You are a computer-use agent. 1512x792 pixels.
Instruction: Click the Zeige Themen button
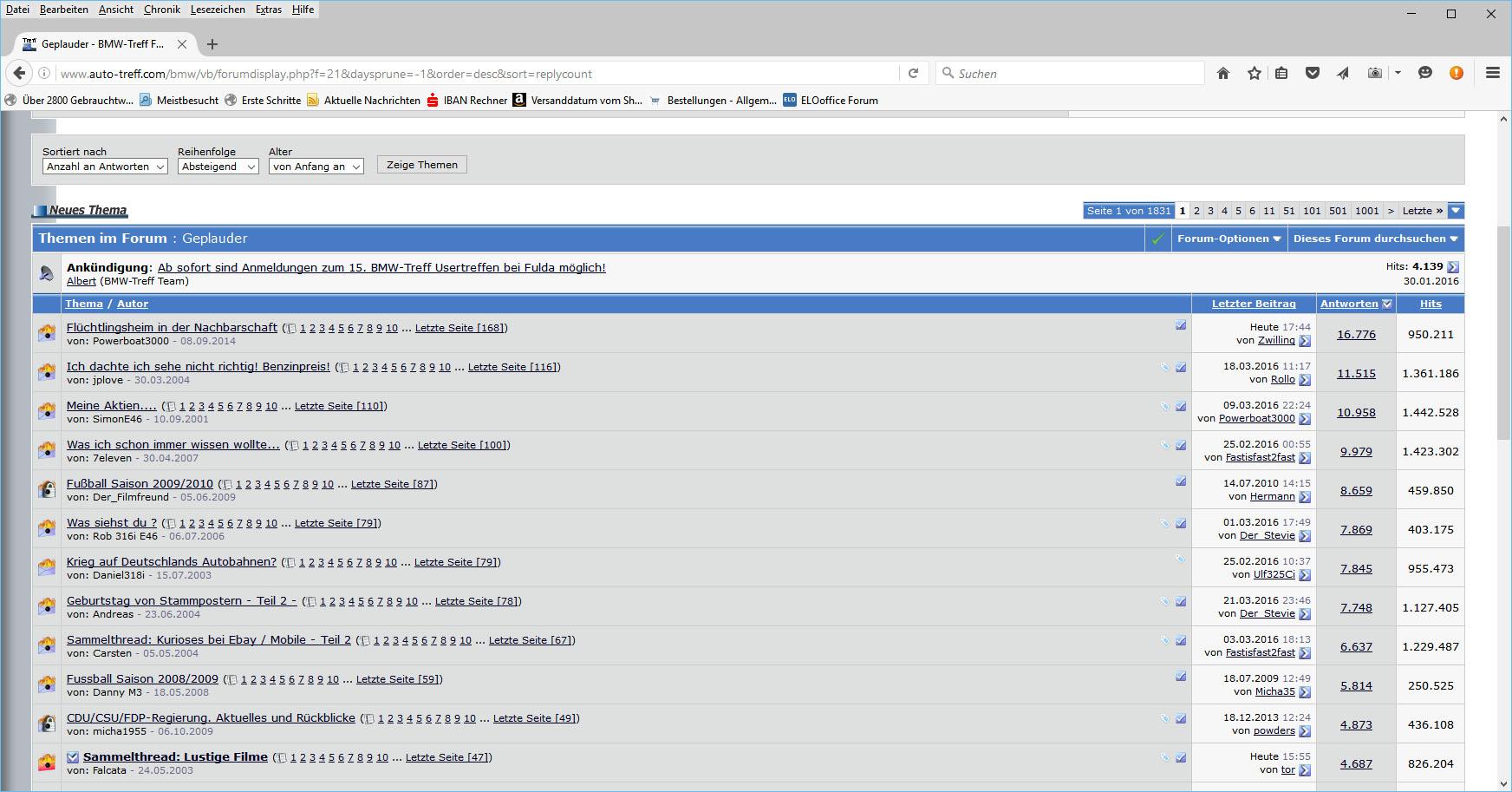click(x=421, y=165)
